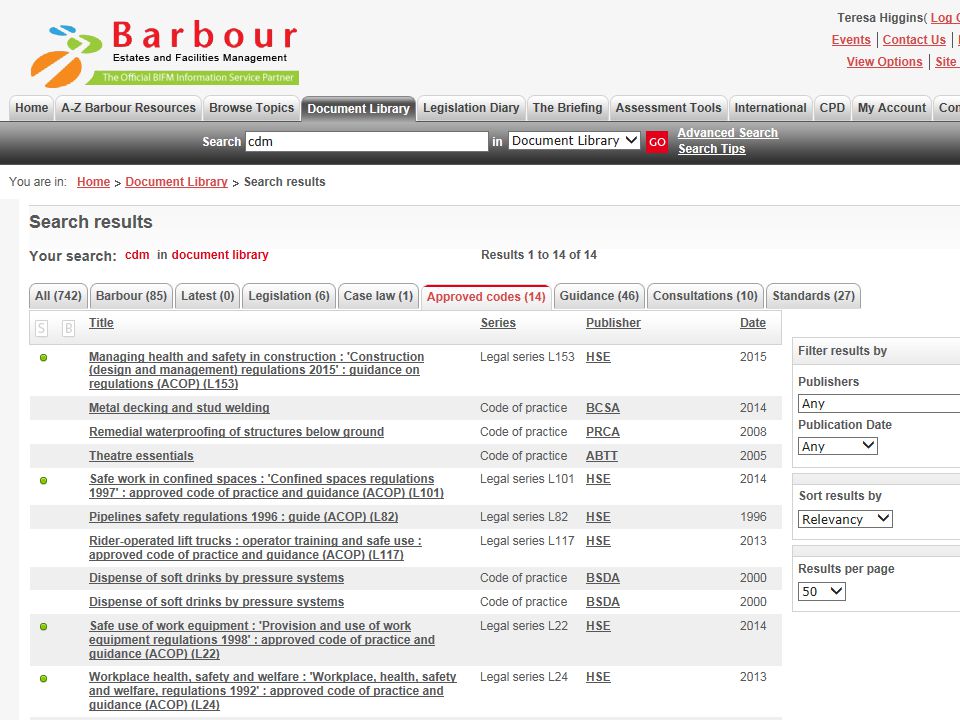The width and height of the screenshot is (960, 720).
Task: Open the International tab
Action: click(x=770, y=108)
